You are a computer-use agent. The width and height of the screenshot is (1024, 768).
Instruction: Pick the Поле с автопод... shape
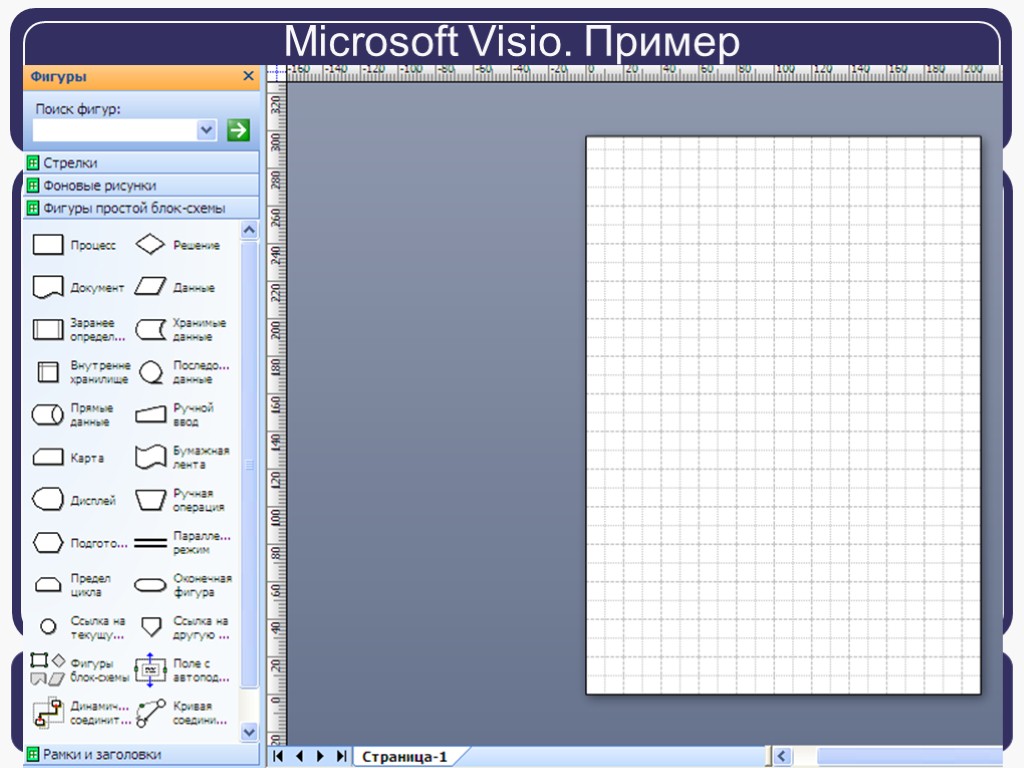[x=150, y=669]
